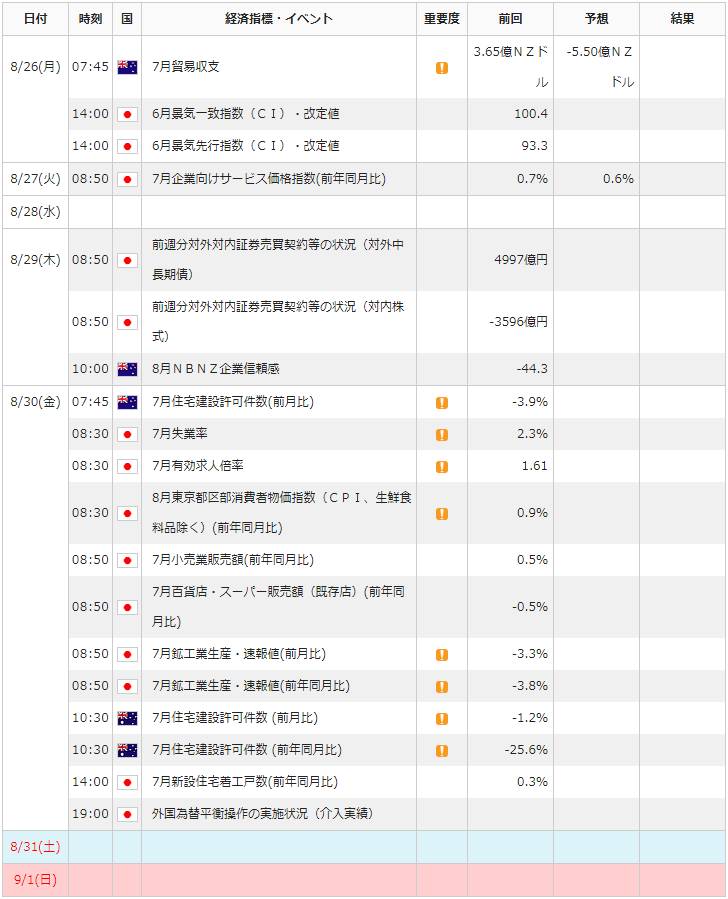Select the 8/27(火) date cell
Viewport: 728px width, 899px height.
tap(36, 179)
